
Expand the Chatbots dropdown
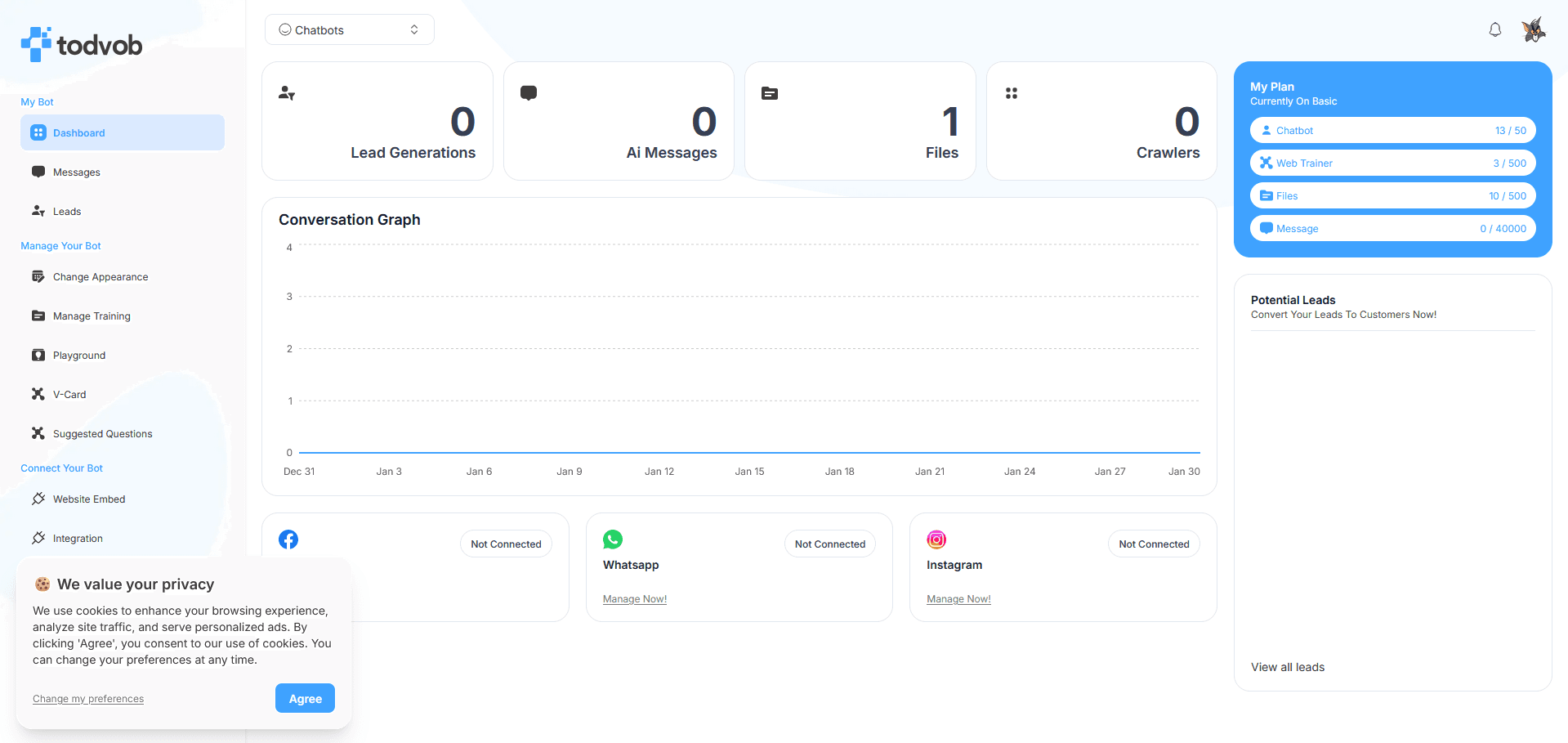(x=349, y=30)
